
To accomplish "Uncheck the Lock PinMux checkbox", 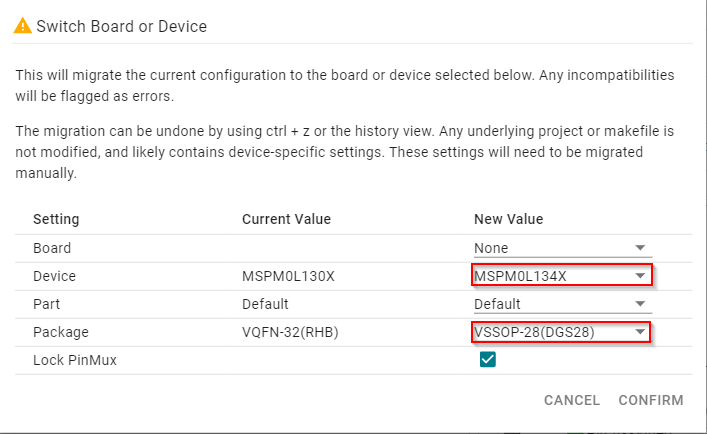I will [488, 360].
